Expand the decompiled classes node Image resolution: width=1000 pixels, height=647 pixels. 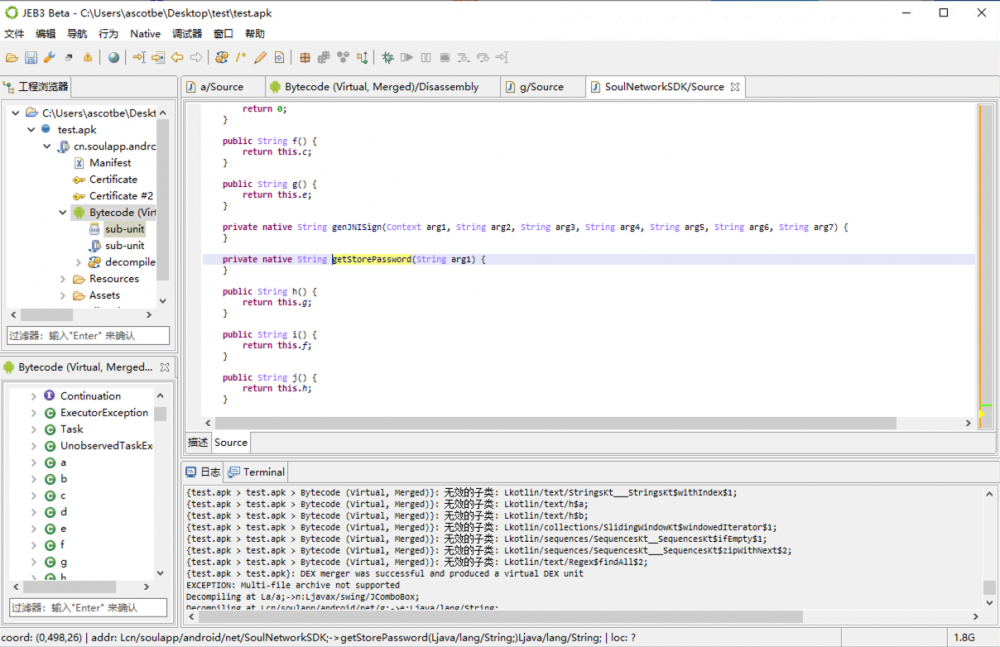(79, 262)
